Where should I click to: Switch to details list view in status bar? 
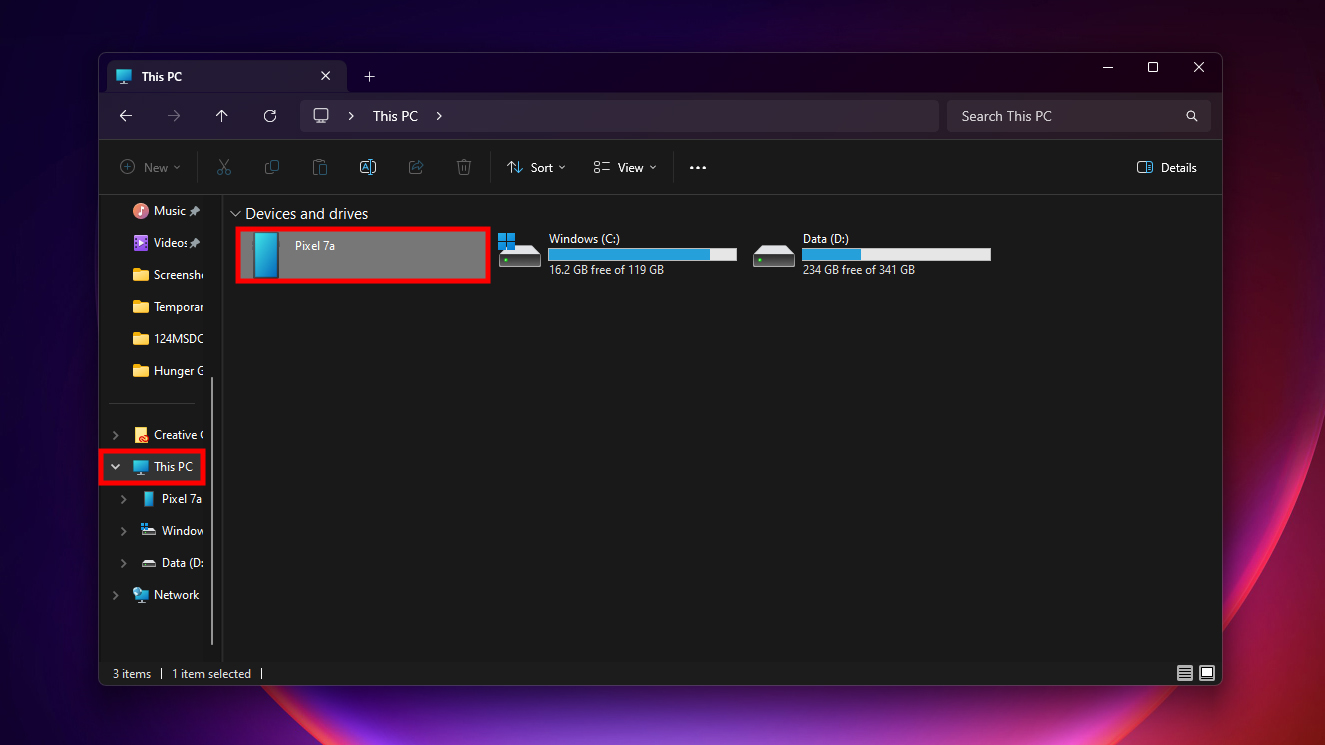(x=1185, y=673)
